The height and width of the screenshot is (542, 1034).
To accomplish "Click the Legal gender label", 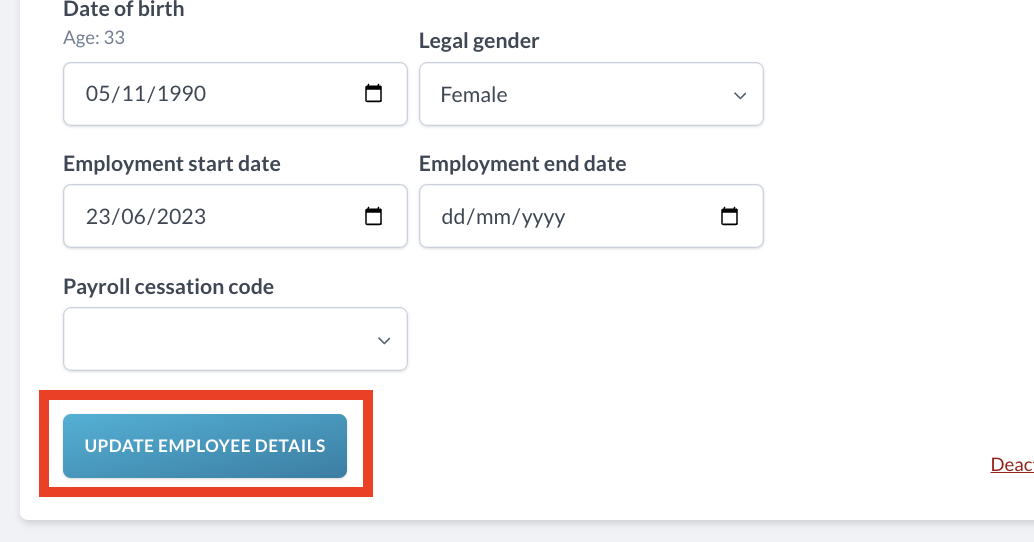I will (478, 41).
